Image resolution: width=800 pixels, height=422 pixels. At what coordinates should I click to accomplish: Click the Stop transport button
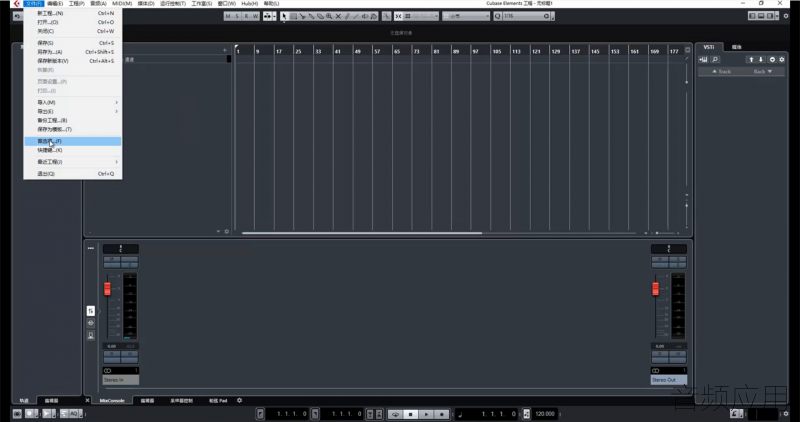point(411,414)
